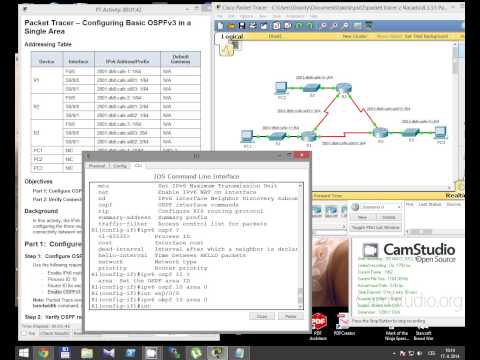
Task: Click inside the IOS command line terminal
Action: pyautogui.click(x=194, y=245)
